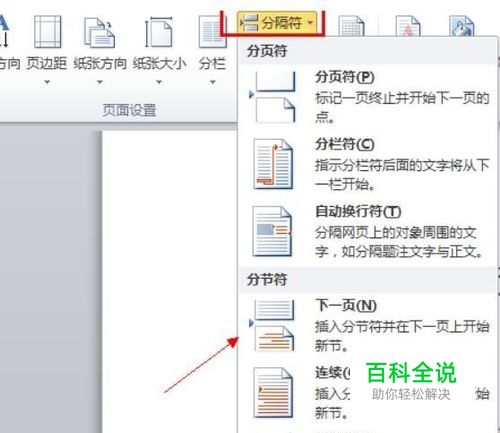Select the 下一页(N) section break option
Viewport: 500px width, 433px height.
pos(367,326)
